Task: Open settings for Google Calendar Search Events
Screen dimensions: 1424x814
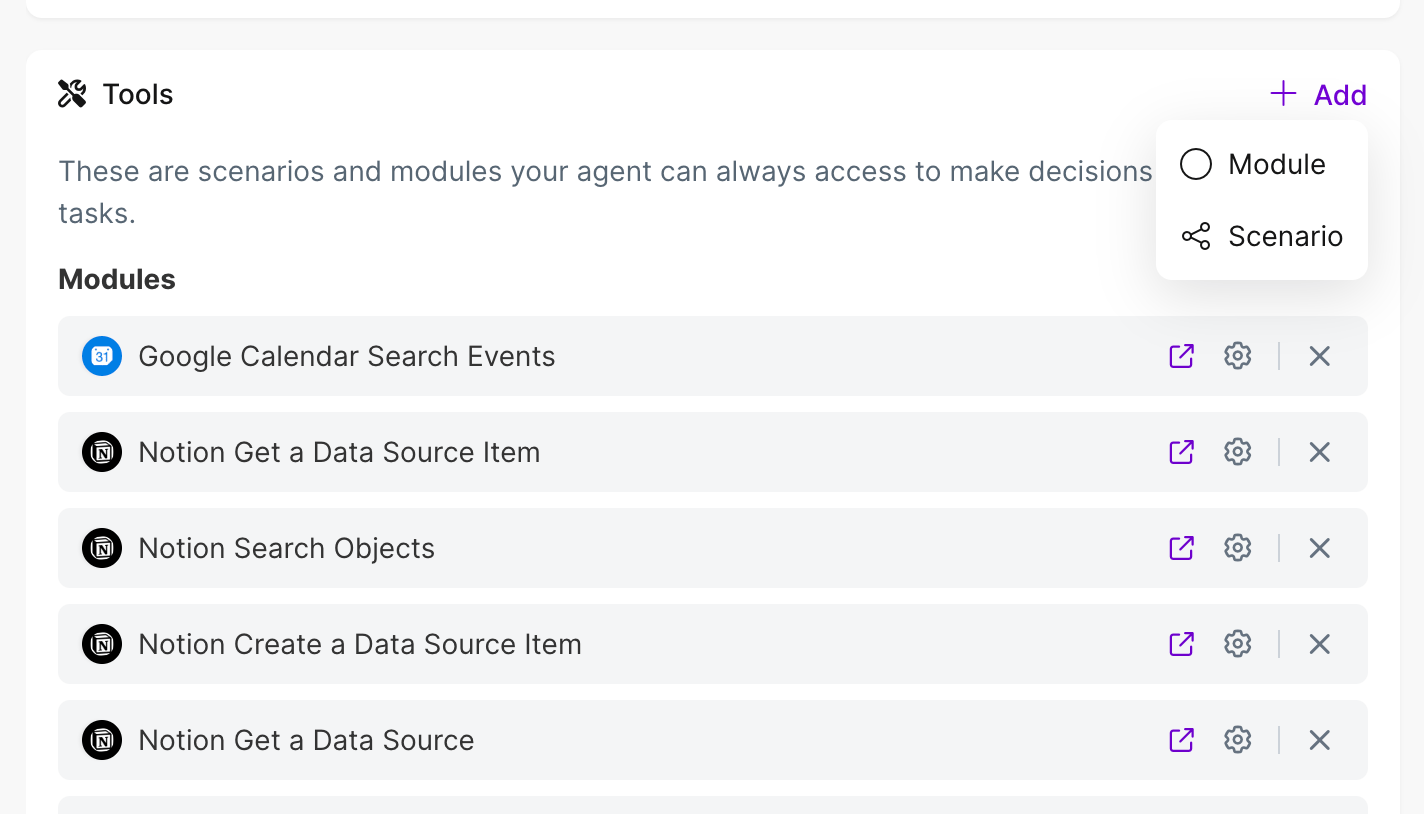Action: click(1238, 356)
